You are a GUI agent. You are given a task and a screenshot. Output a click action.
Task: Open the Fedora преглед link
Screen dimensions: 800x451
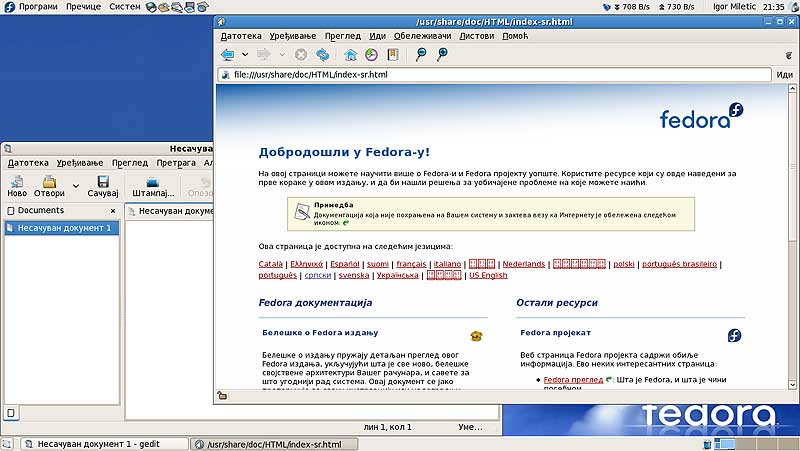pos(573,380)
